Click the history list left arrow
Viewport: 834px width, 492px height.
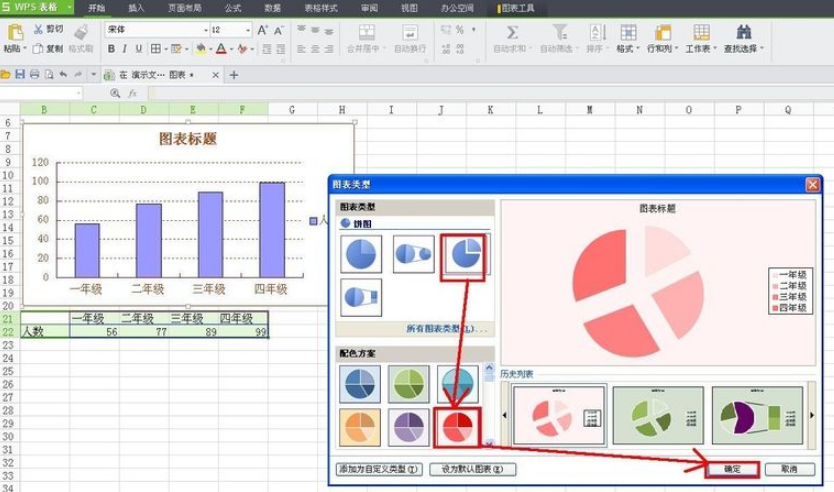(504, 415)
